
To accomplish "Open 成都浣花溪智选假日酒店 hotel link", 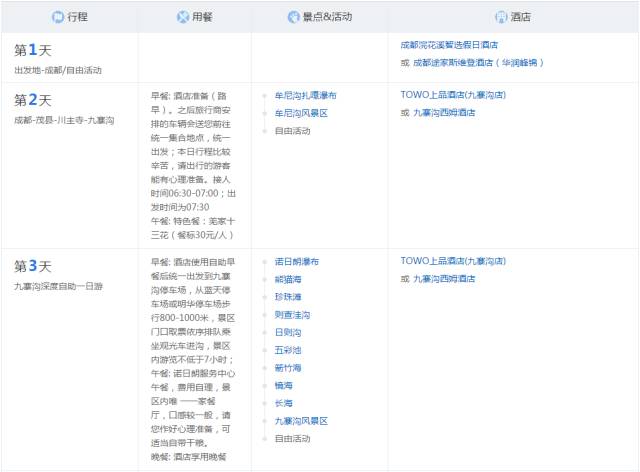I will click(449, 45).
